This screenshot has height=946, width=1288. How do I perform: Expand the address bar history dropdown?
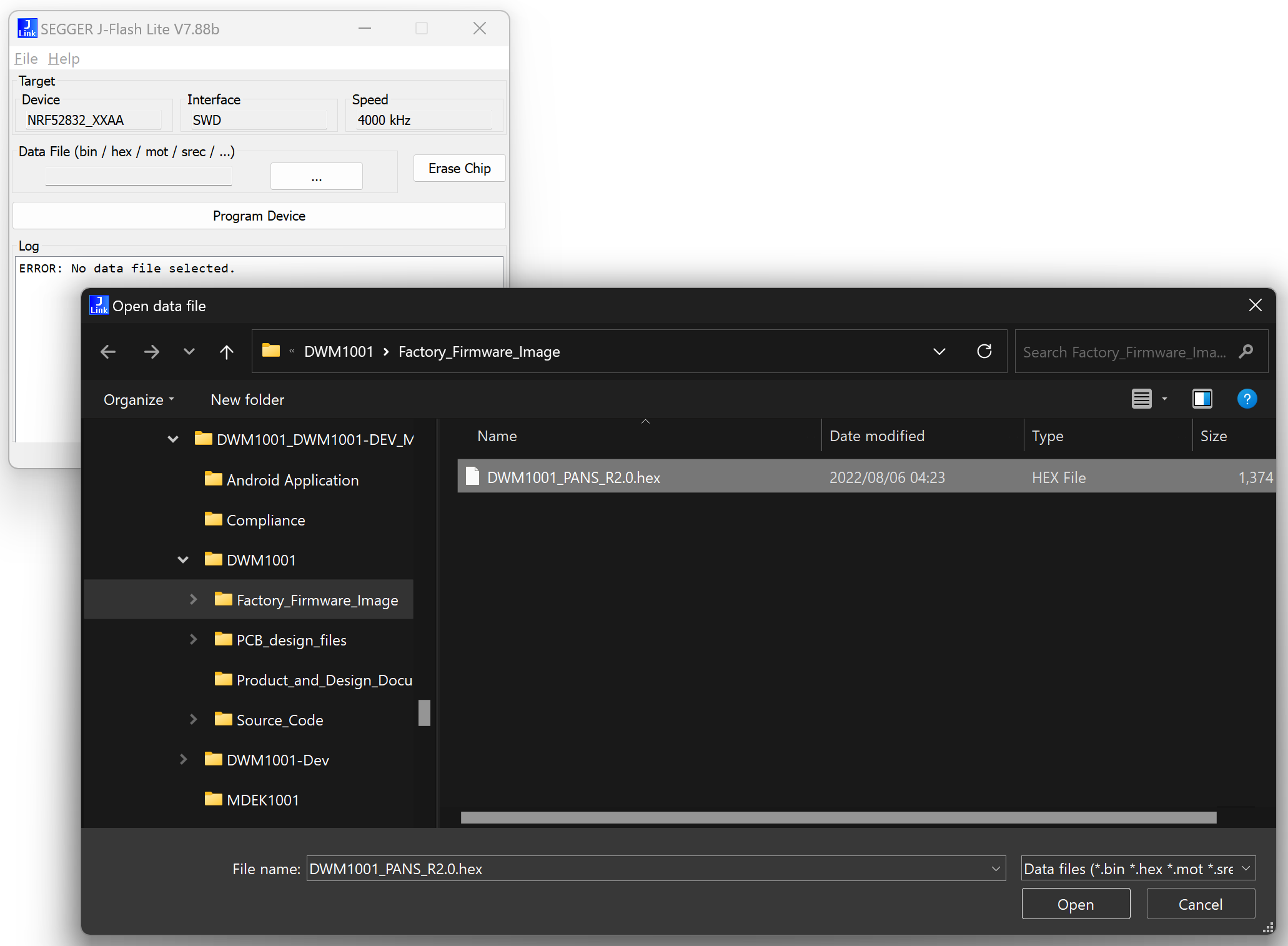pyautogui.click(x=939, y=352)
